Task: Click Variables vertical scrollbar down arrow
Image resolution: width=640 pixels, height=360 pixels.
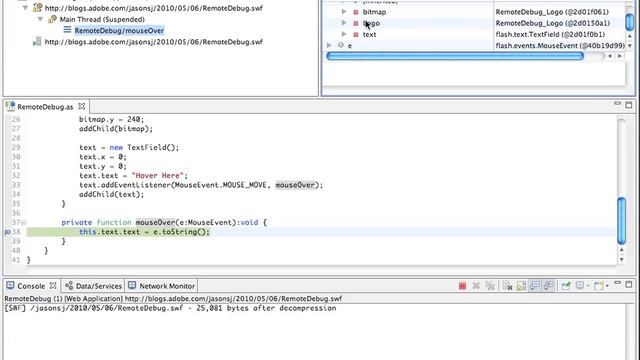Action: pyautogui.click(x=630, y=45)
